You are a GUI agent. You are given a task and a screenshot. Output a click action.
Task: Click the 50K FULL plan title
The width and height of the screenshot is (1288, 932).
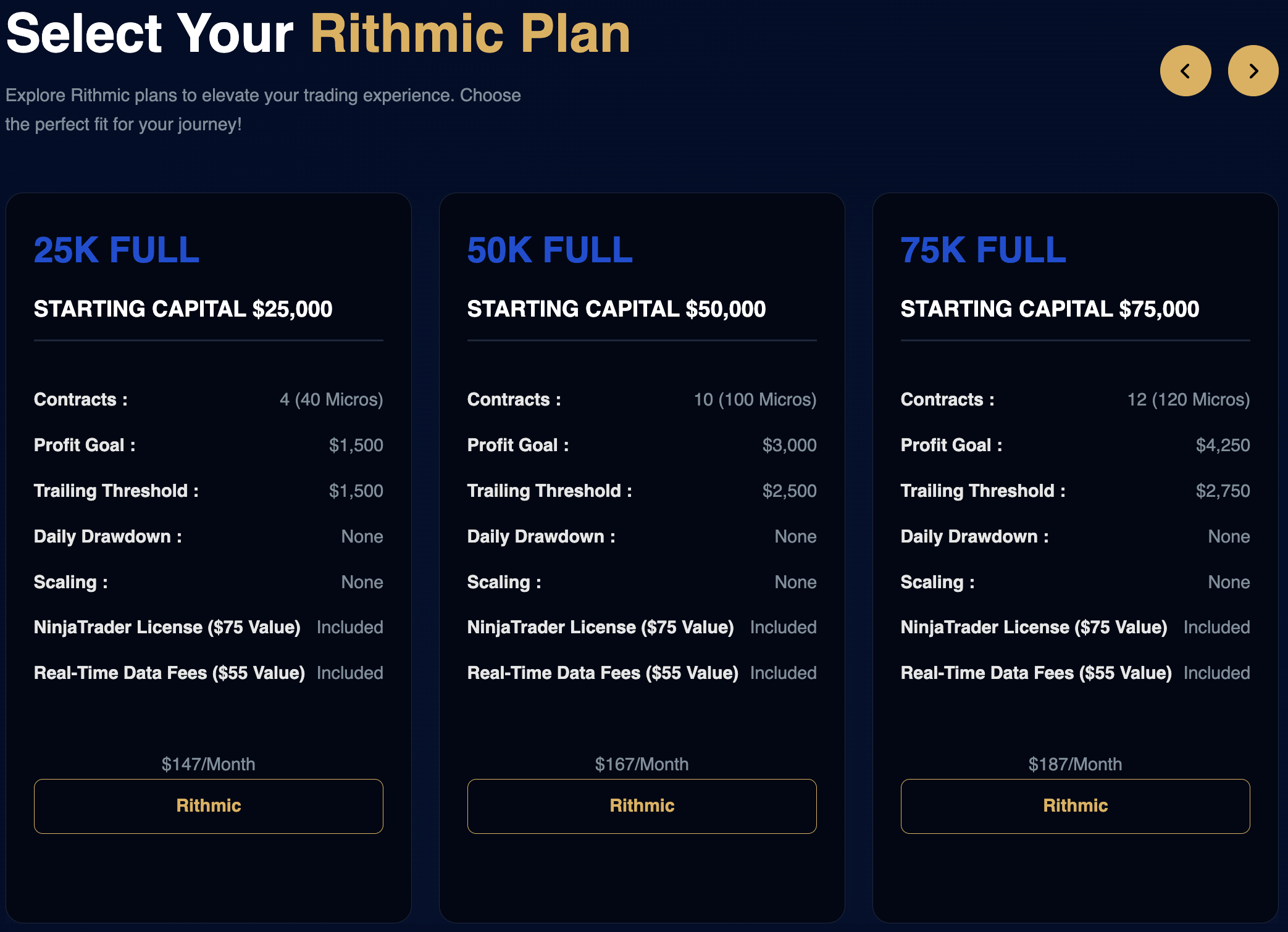pyautogui.click(x=550, y=250)
